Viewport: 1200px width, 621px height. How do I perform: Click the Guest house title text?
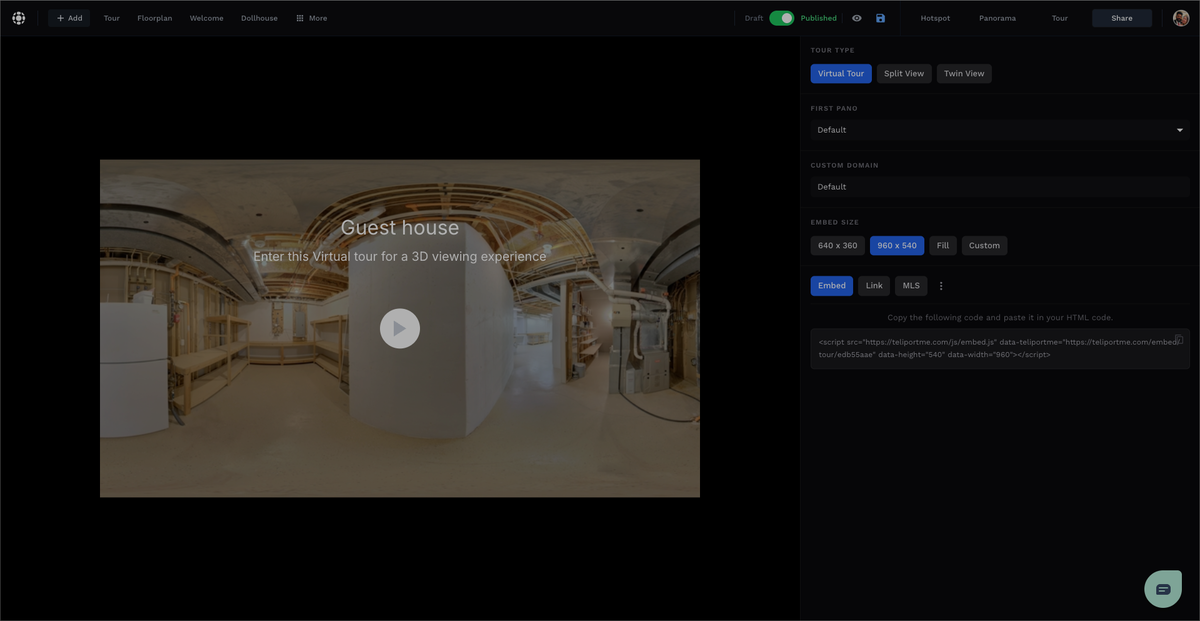tap(400, 228)
